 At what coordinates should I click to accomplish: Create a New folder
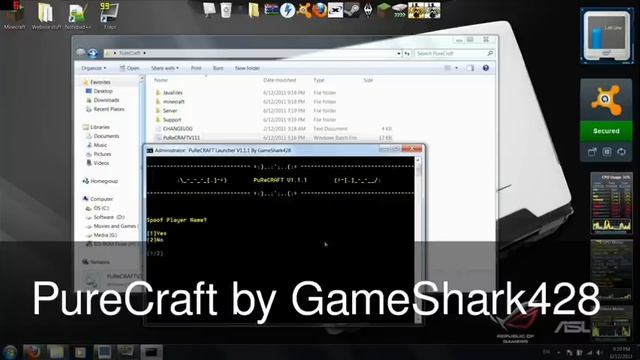(x=247, y=68)
